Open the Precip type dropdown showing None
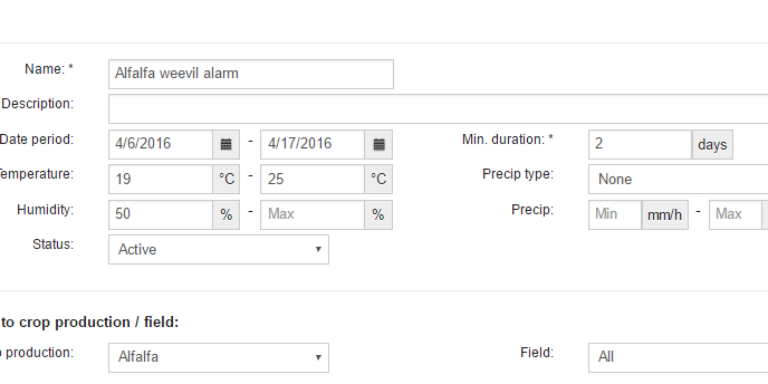Image resolution: width=768 pixels, height=384 pixels. (x=678, y=179)
